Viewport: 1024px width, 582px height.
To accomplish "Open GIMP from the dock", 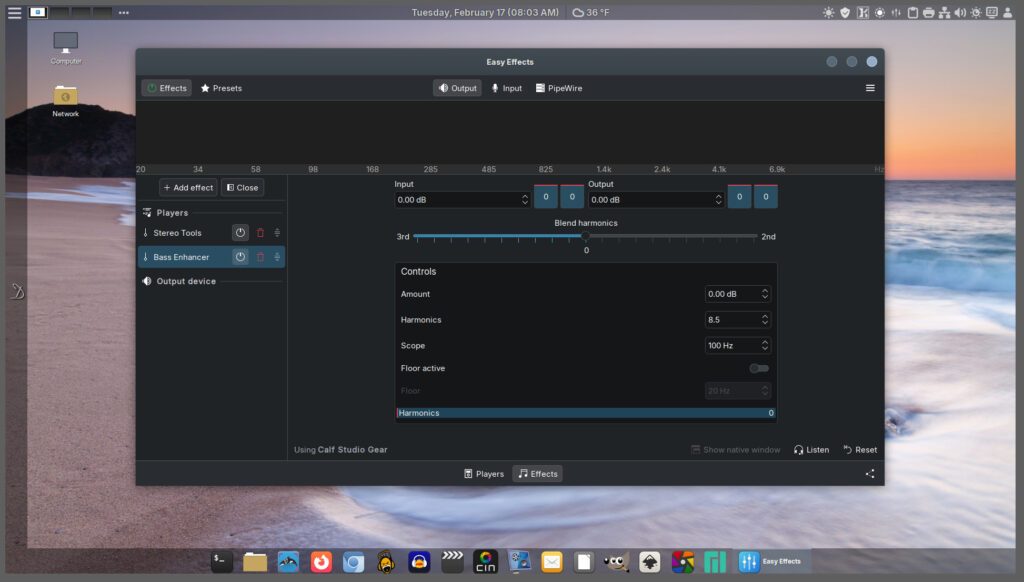I will click(617, 562).
